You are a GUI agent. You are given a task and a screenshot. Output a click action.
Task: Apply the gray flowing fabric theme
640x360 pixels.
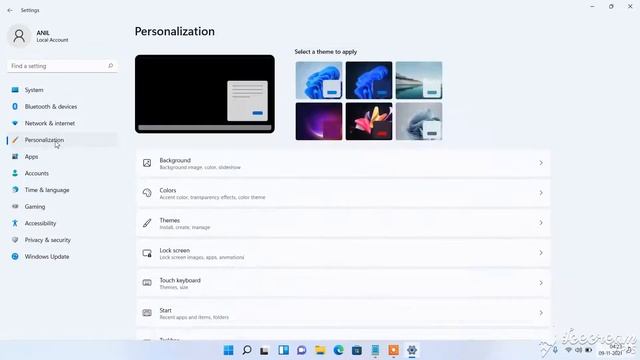click(x=419, y=121)
